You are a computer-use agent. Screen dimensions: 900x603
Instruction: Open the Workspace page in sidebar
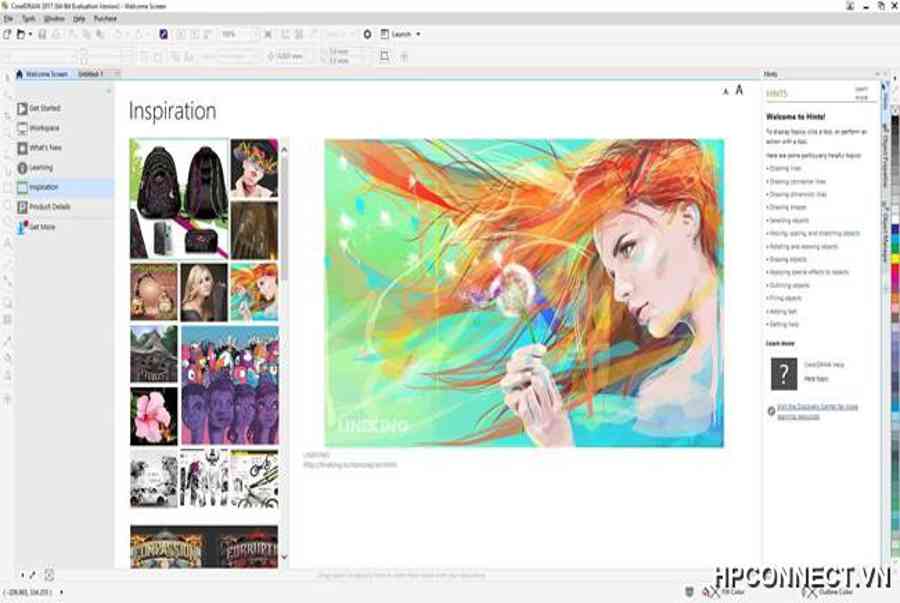[44, 128]
